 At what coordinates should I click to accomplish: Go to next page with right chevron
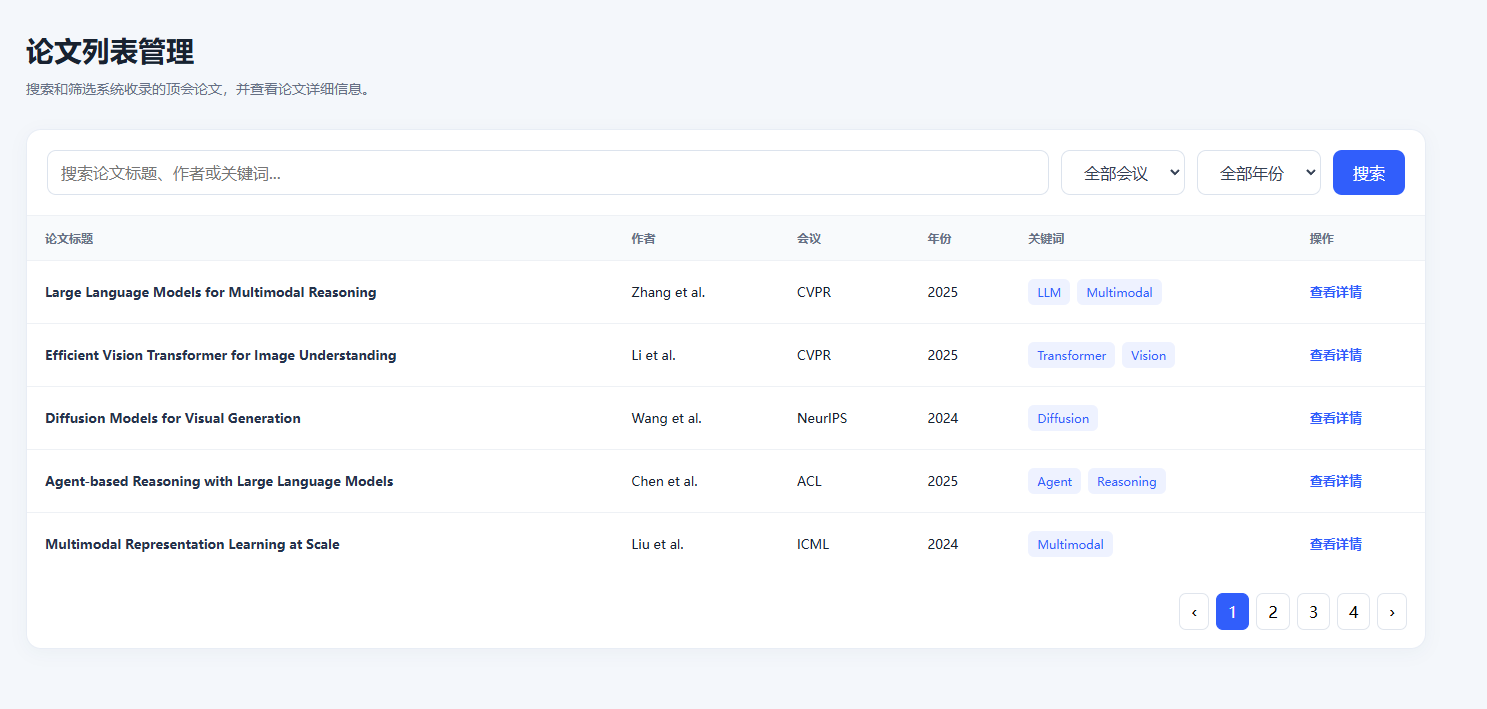click(1392, 612)
